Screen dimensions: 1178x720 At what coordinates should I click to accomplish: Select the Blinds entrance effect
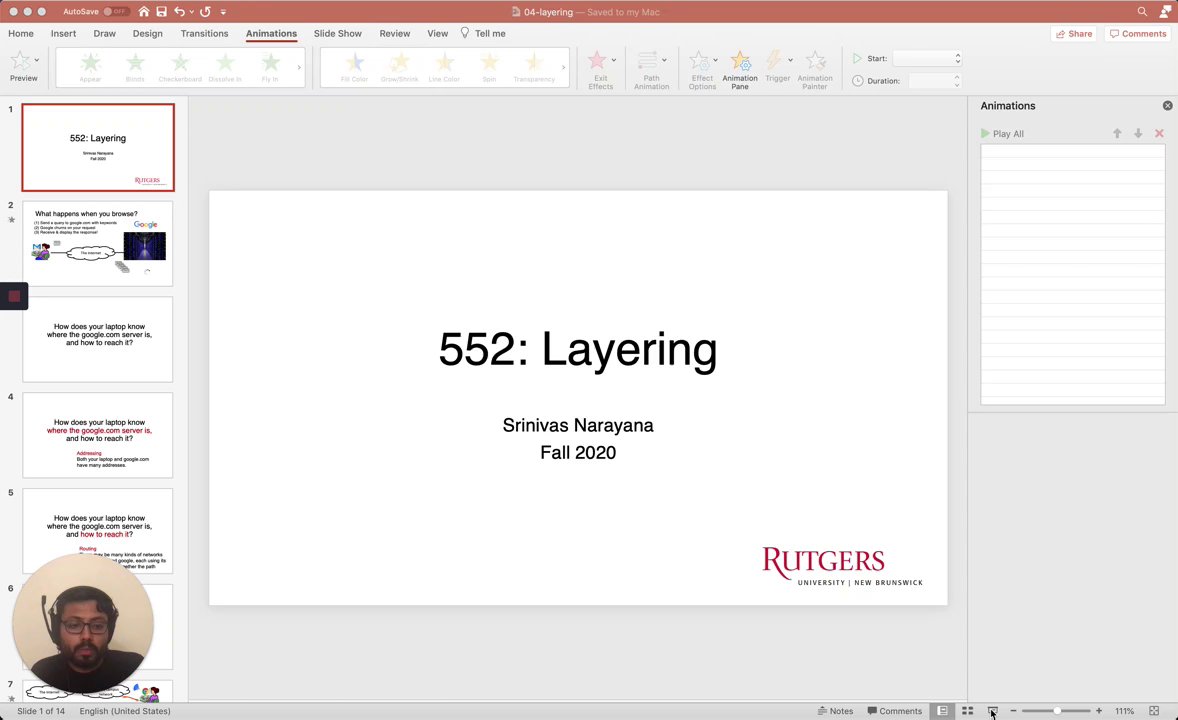[135, 67]
